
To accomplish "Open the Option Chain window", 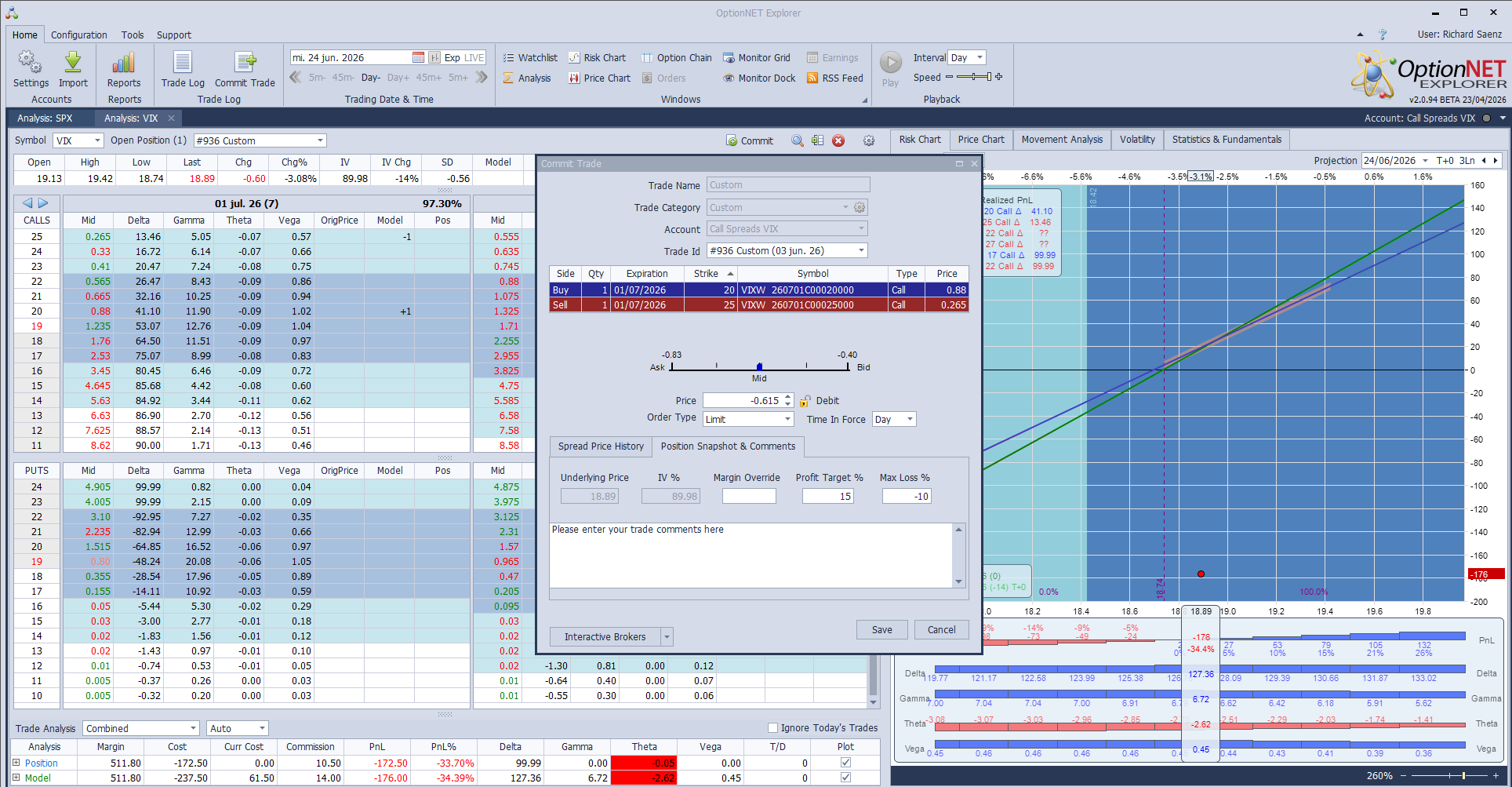I will click(x=677, y=57).
